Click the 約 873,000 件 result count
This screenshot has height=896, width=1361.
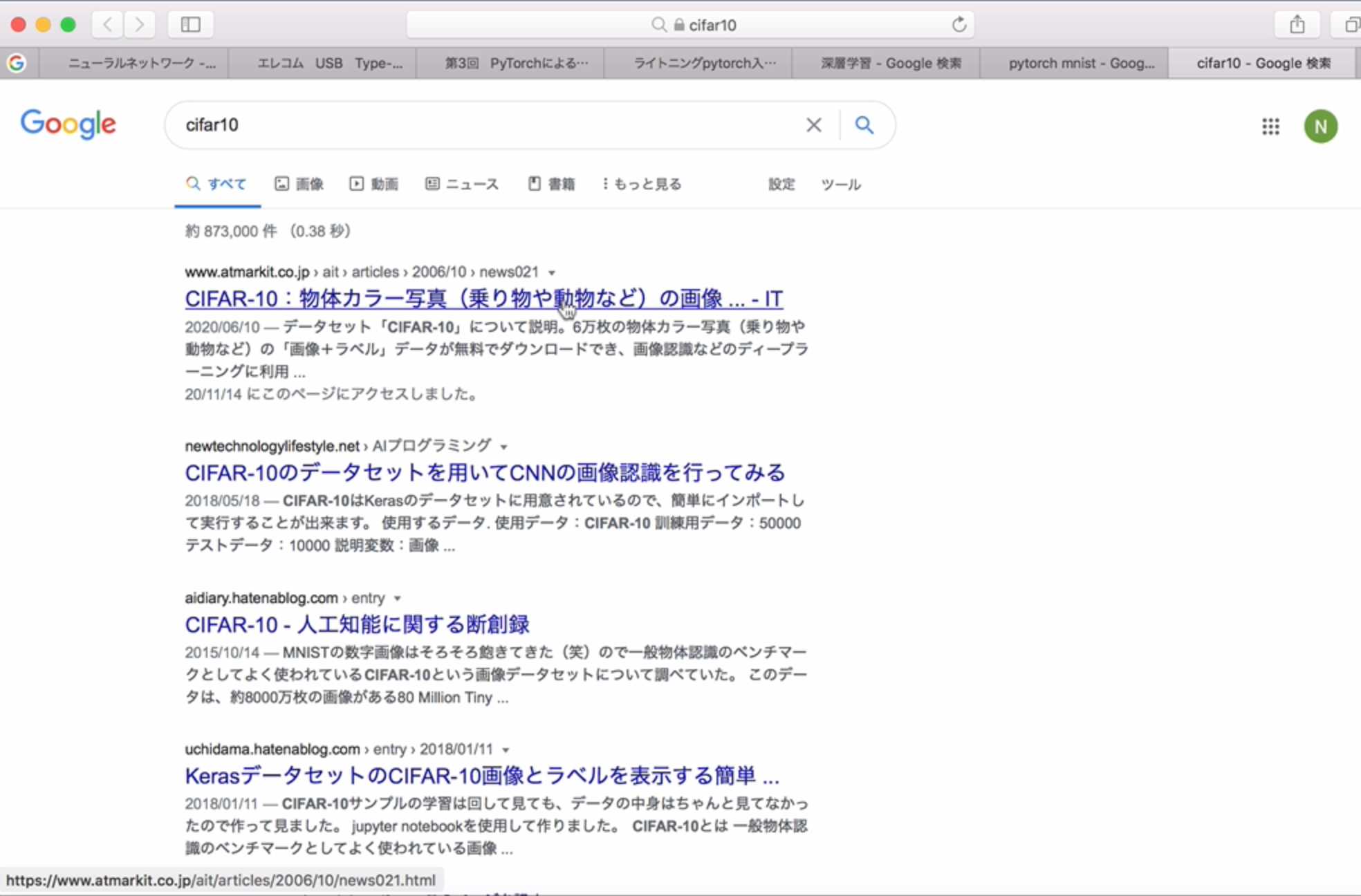(x=231, y=231)
